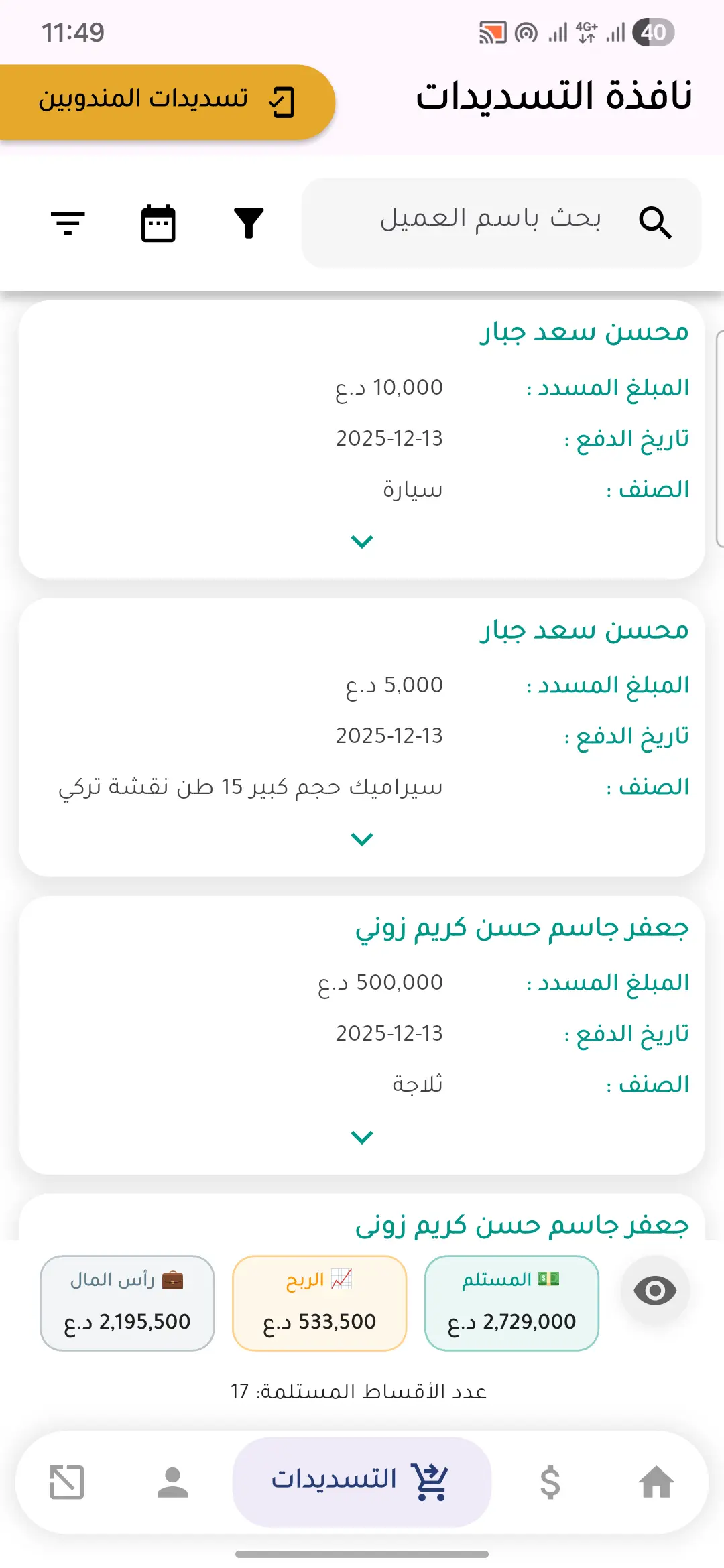Expand the 500,000 د.ع payment card
Viewport: 724px width, 1568px height.
(x=362, y=1136)
